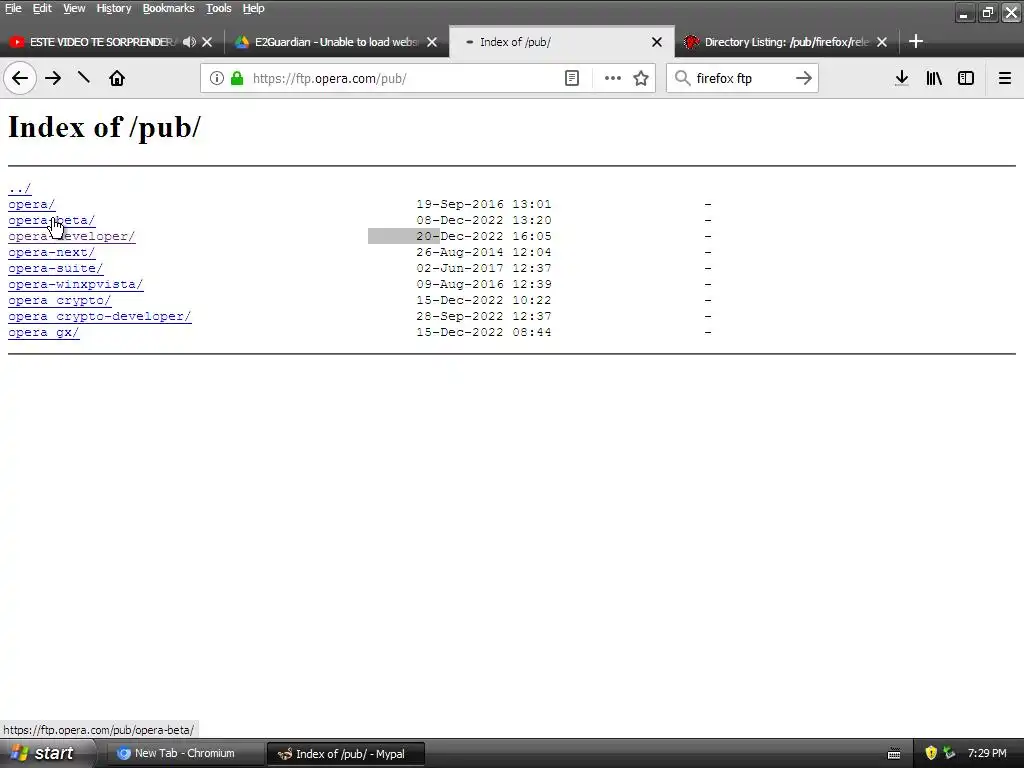Toggle the sidebar icon
This screenshot has height=768, width=1024.
pos(966,78)
